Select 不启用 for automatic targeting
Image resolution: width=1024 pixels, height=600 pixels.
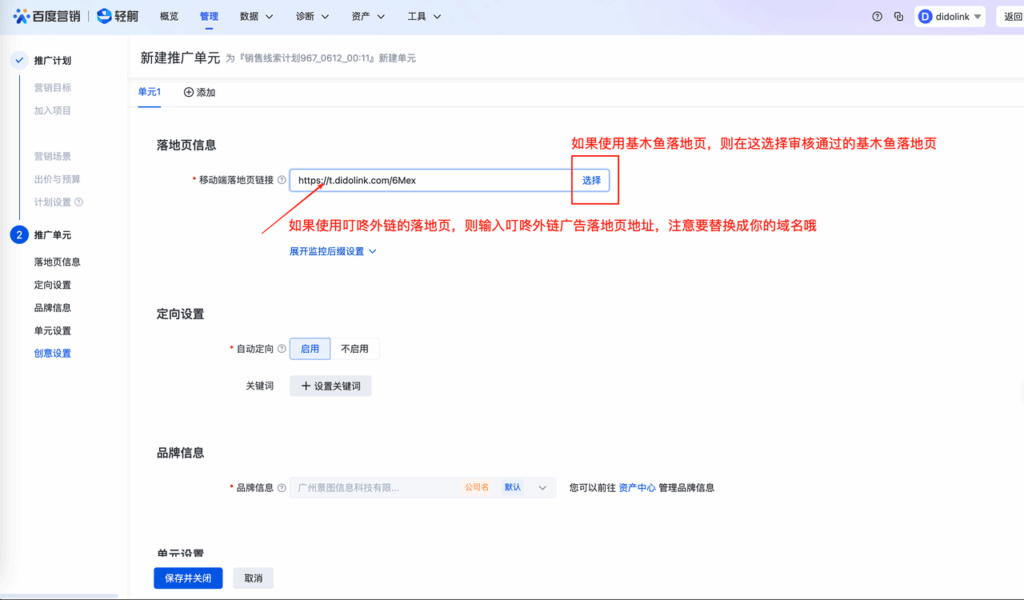[355, 349]
